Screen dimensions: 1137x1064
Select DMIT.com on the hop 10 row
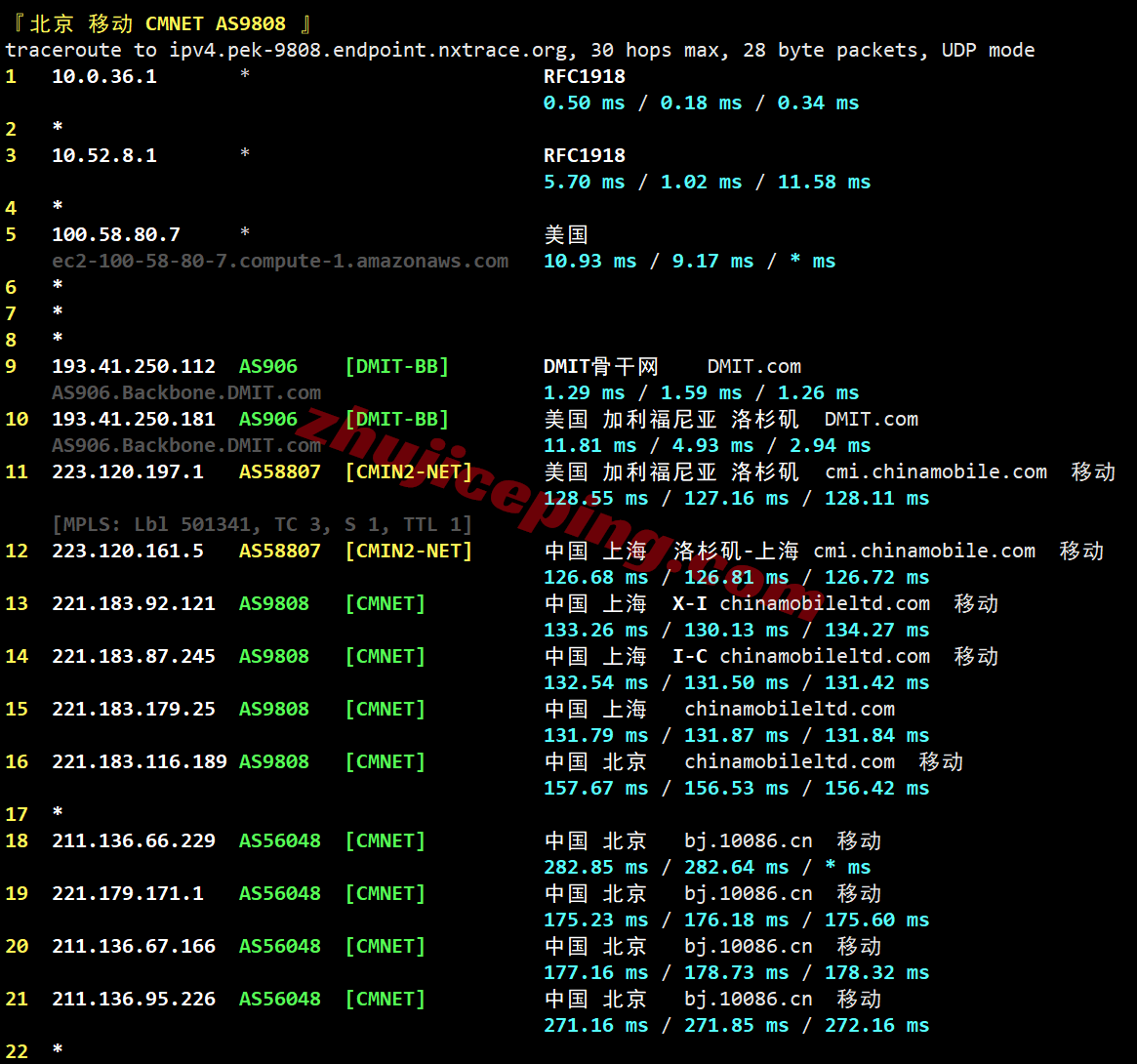coord(872,419)
